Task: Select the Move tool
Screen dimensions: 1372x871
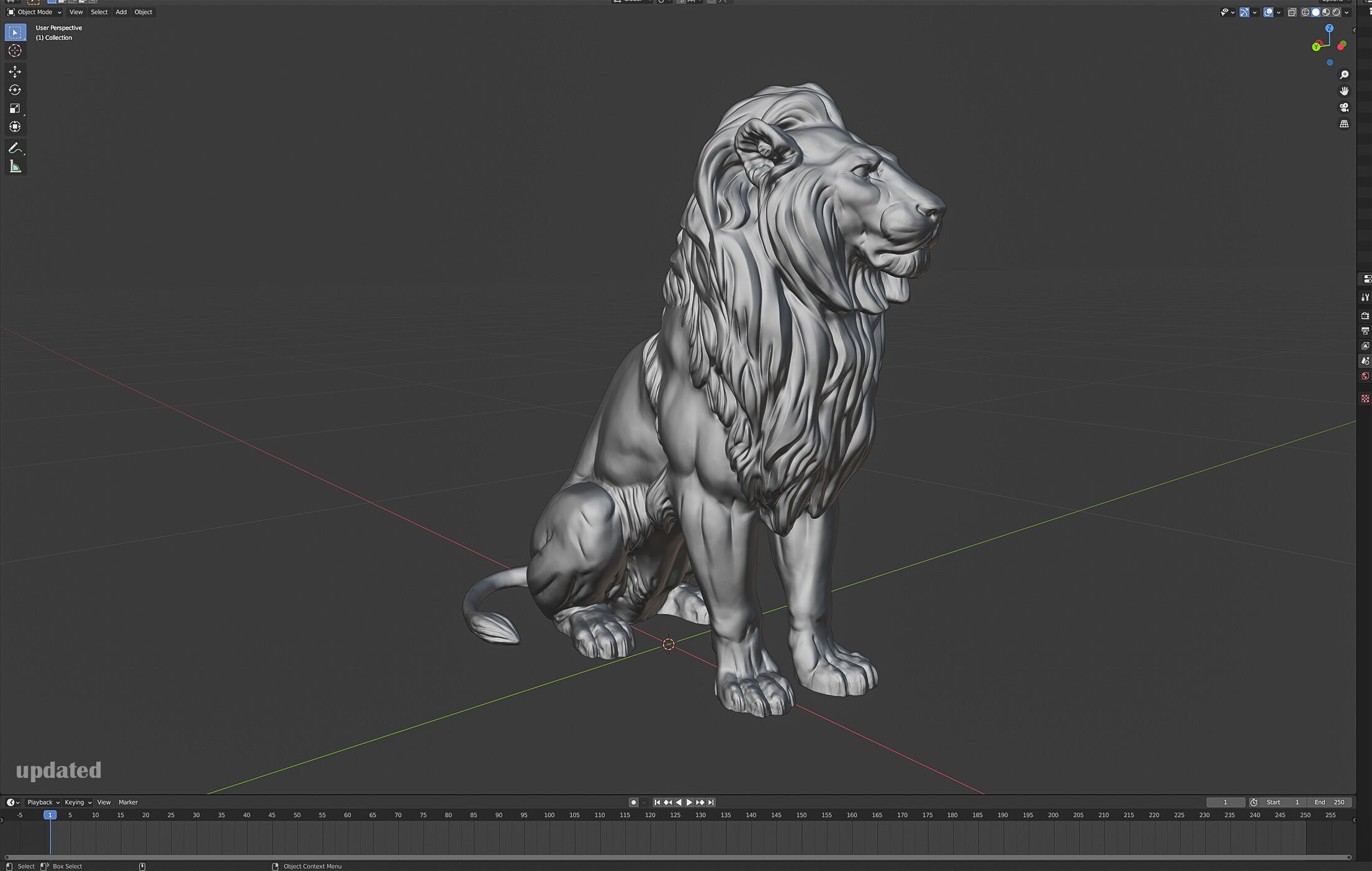Action: pyautogui.click(x=15, y=72)
